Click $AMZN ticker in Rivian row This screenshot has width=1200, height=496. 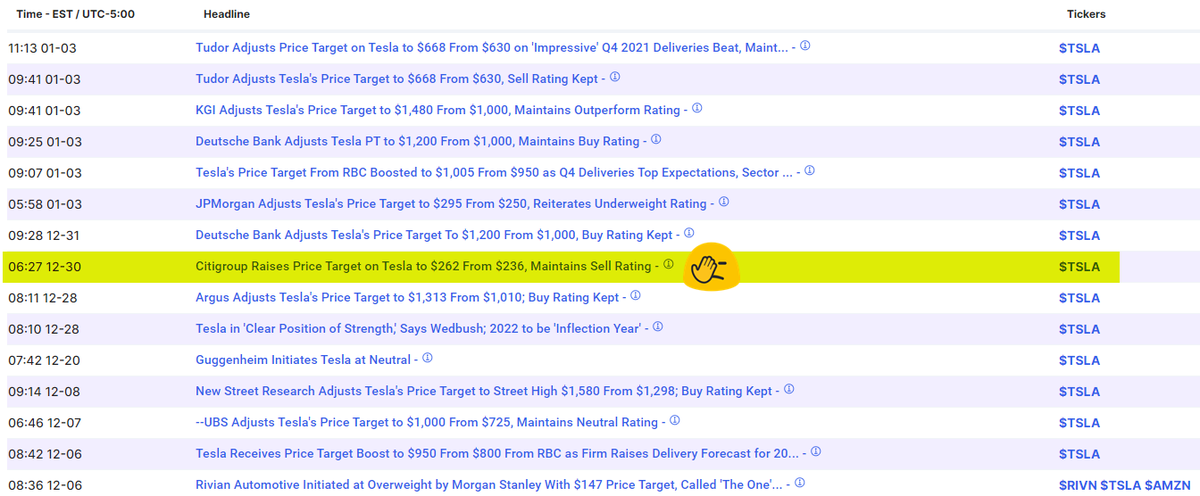click(1167, 485)
